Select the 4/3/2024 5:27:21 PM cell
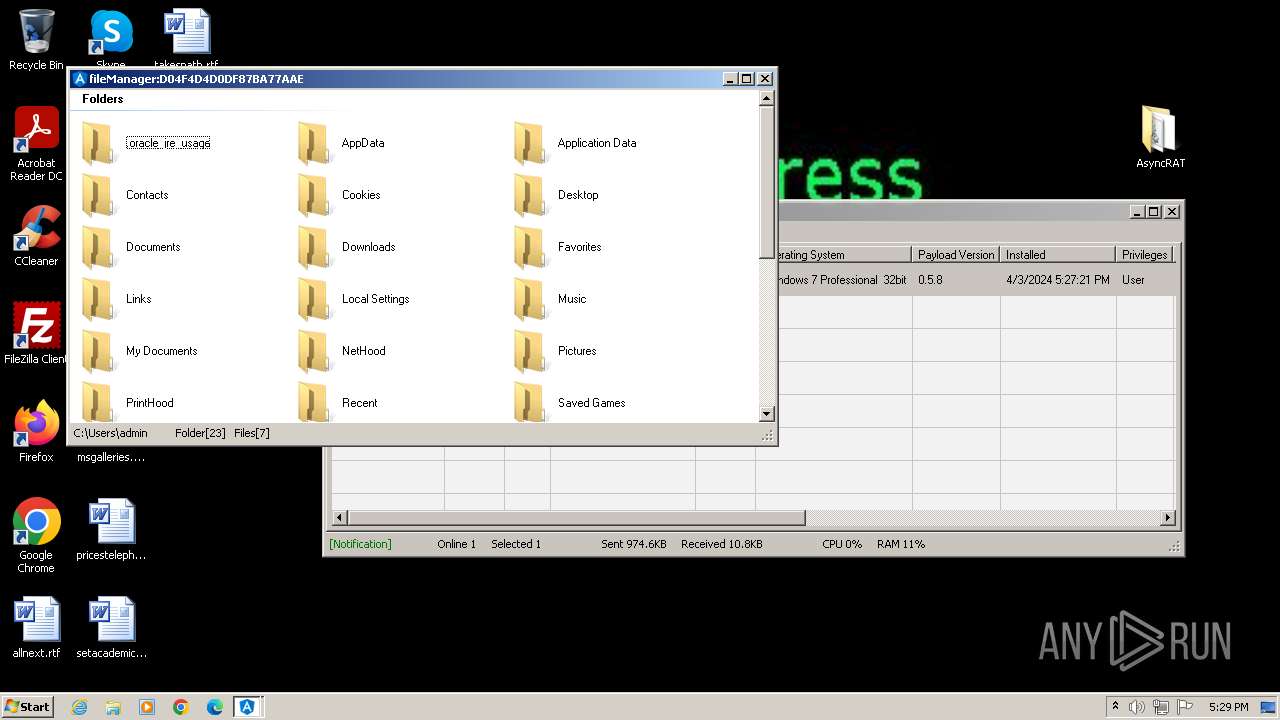Screen dimensions: 1280x720 pyautogui.click(x=1057, y=280)
